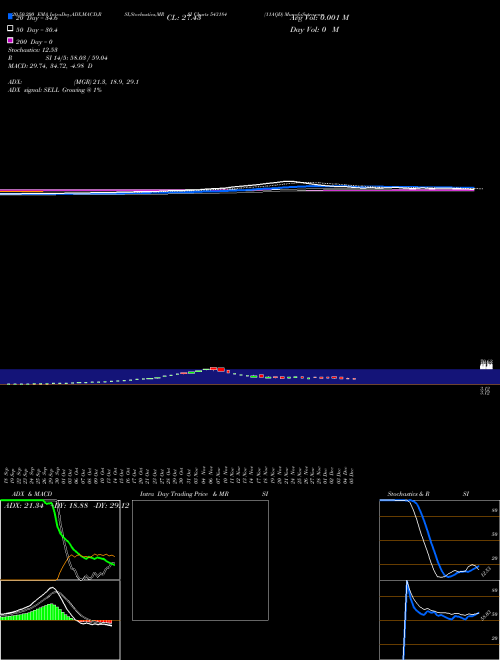The width and height of the screenshot is (500, 660).
Task: Click the 'Intra Day Trading Price & MR' title
Action: coord(184,494)
